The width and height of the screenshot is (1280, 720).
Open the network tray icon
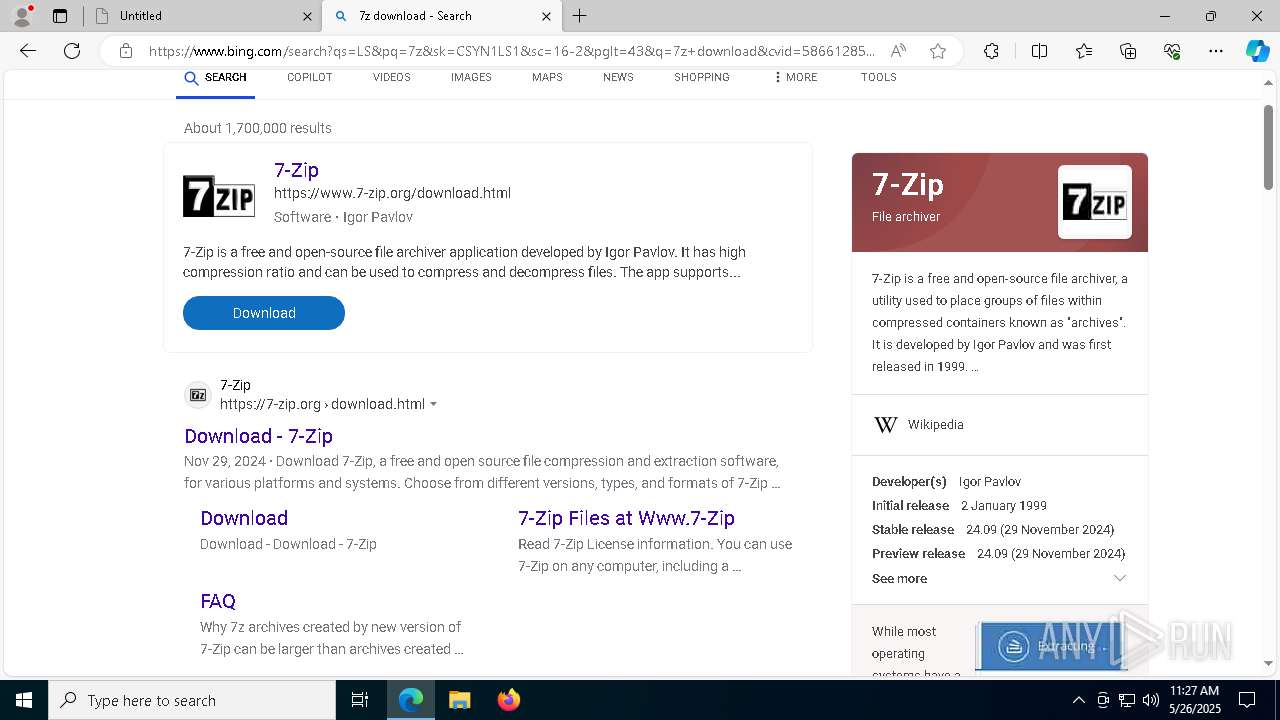coord(1127,700)
